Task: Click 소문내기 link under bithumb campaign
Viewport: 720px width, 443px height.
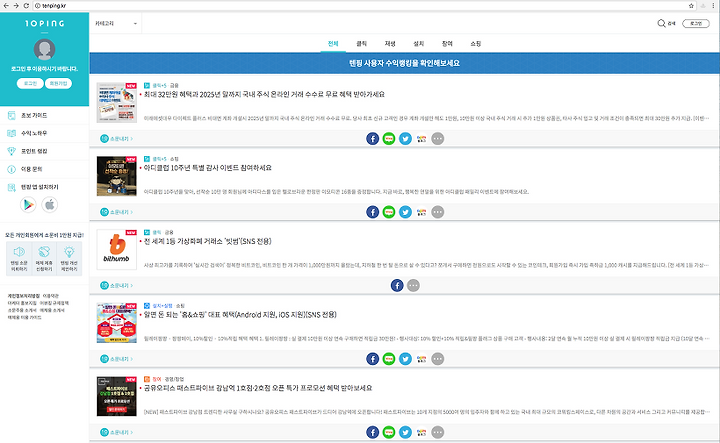Action: pos(117,286)
